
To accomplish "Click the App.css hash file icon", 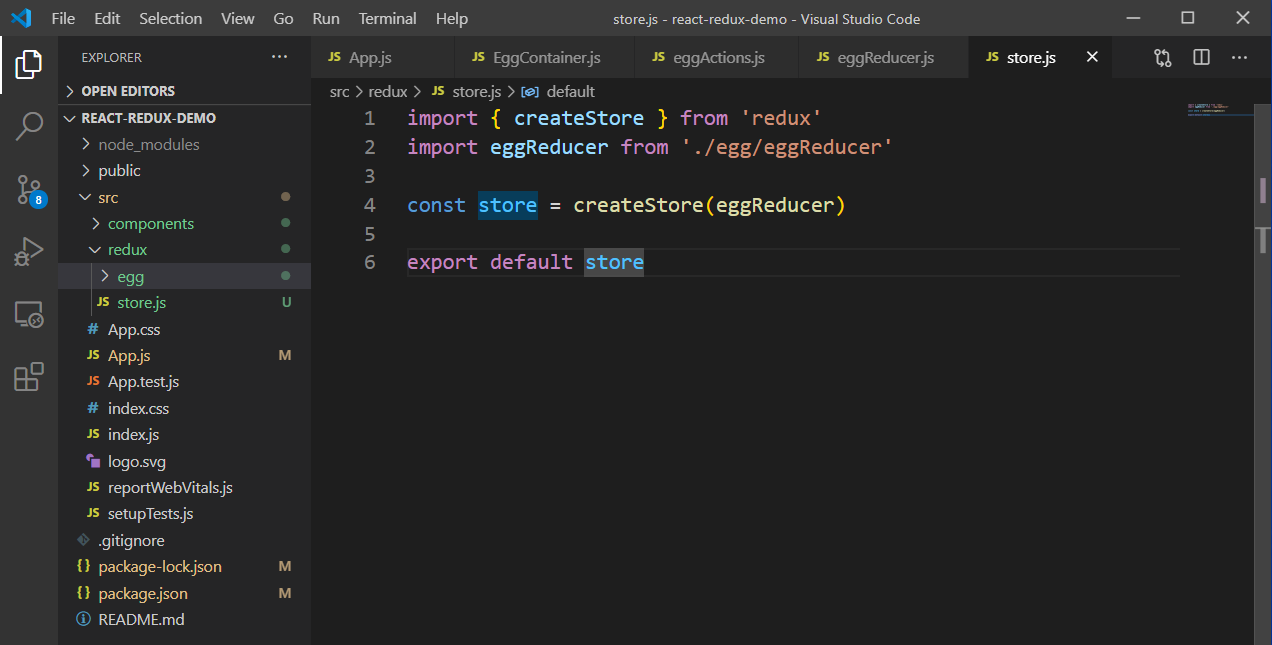I will (93, 329).
